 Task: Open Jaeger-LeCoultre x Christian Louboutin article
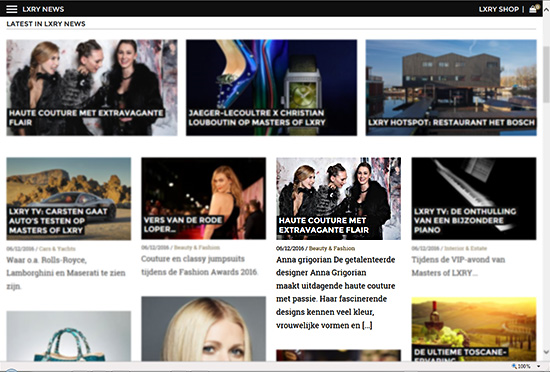point(271,88)
